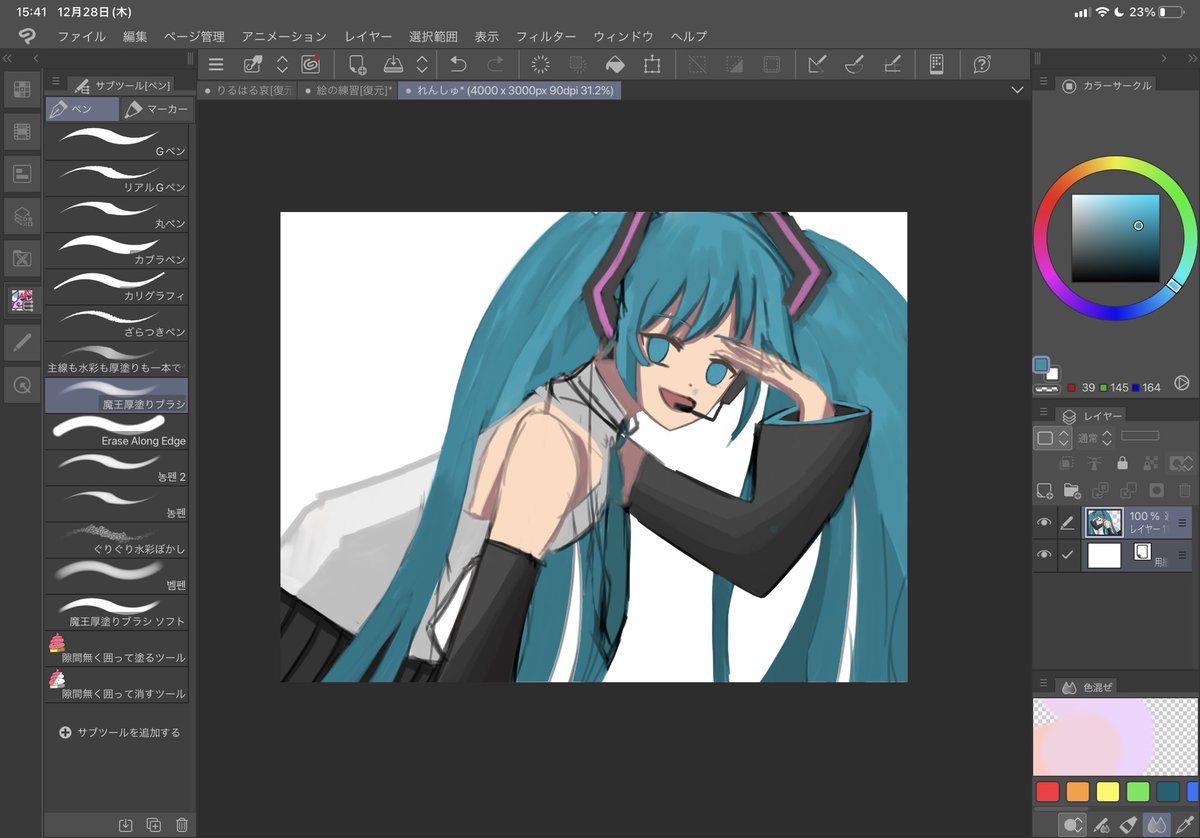Choose the カリグラフィ brush

pos(117,285)
